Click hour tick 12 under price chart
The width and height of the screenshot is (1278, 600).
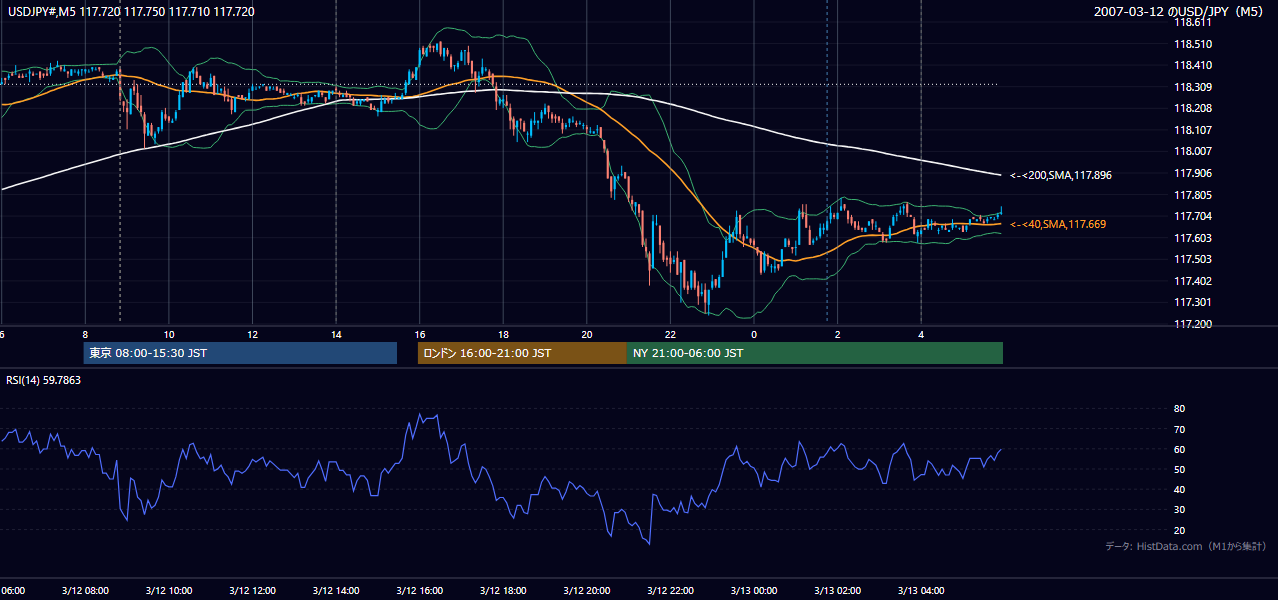(x=253, y=335)
